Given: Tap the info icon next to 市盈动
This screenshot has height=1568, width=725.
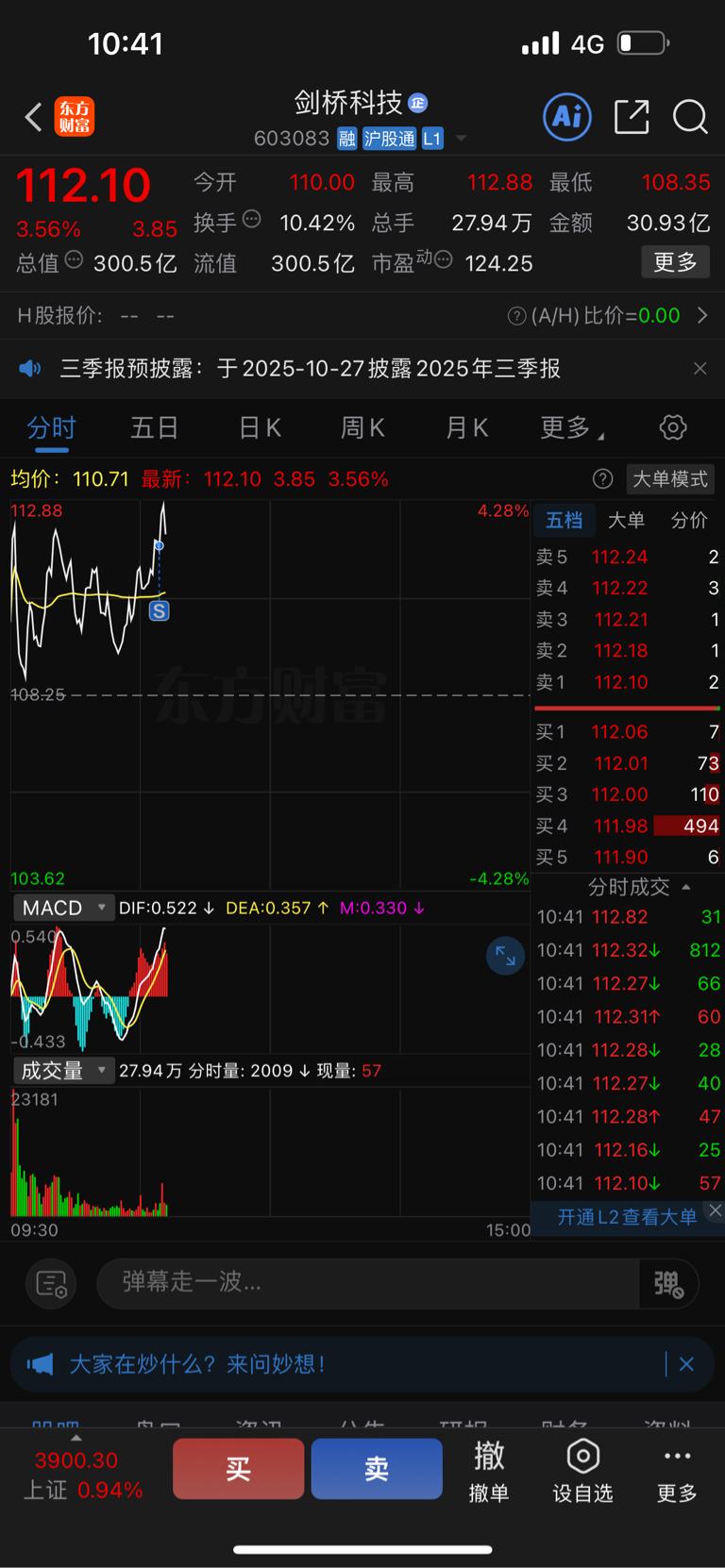Looking at the screenshot, I should click(444, 259).
